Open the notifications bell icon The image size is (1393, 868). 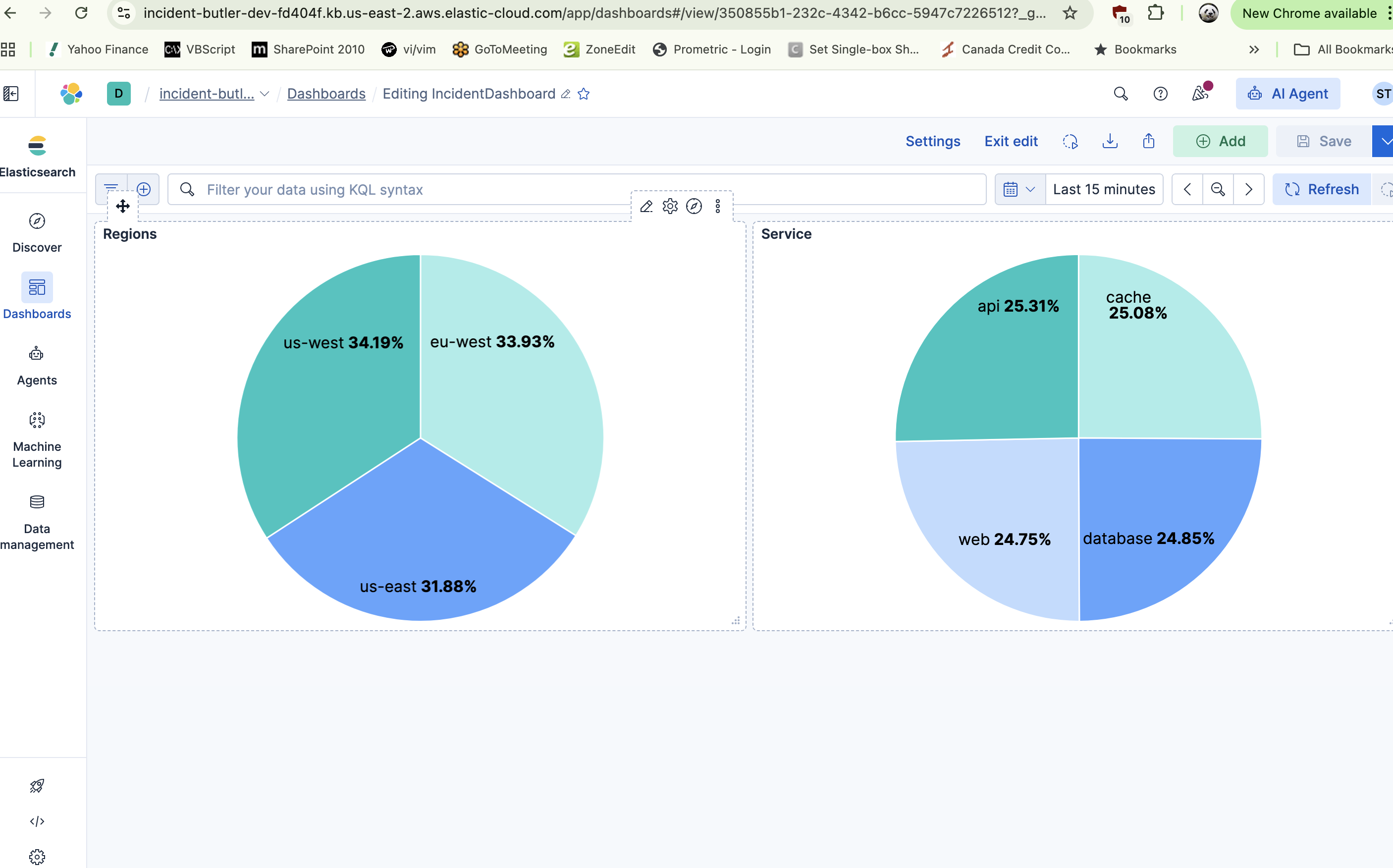point(1200,94)
